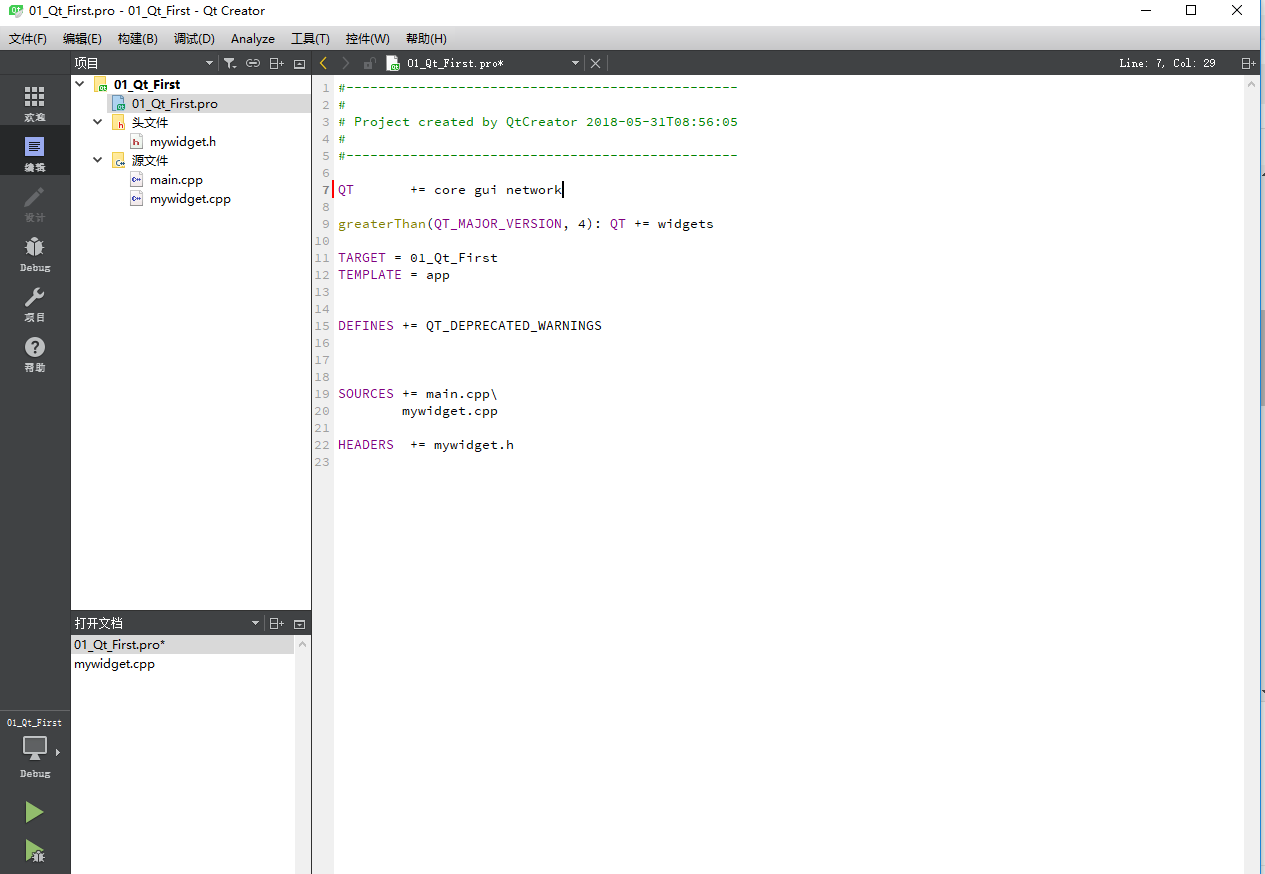Click line number 7 in the gutter

(326, 190)
